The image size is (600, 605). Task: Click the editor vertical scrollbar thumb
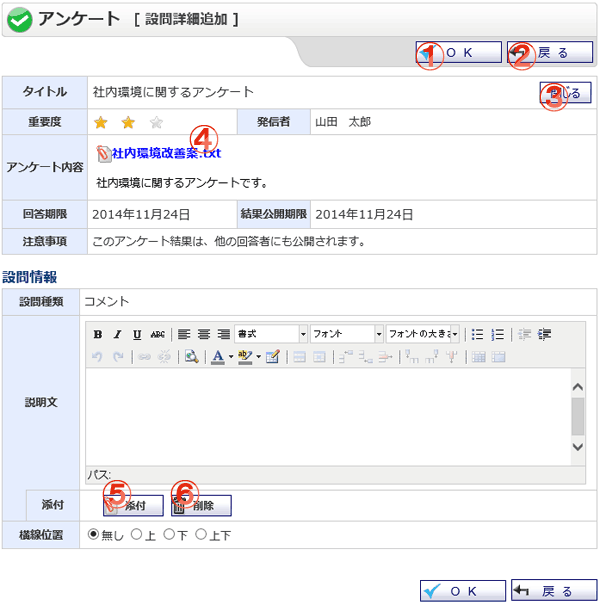coord(578,416)
